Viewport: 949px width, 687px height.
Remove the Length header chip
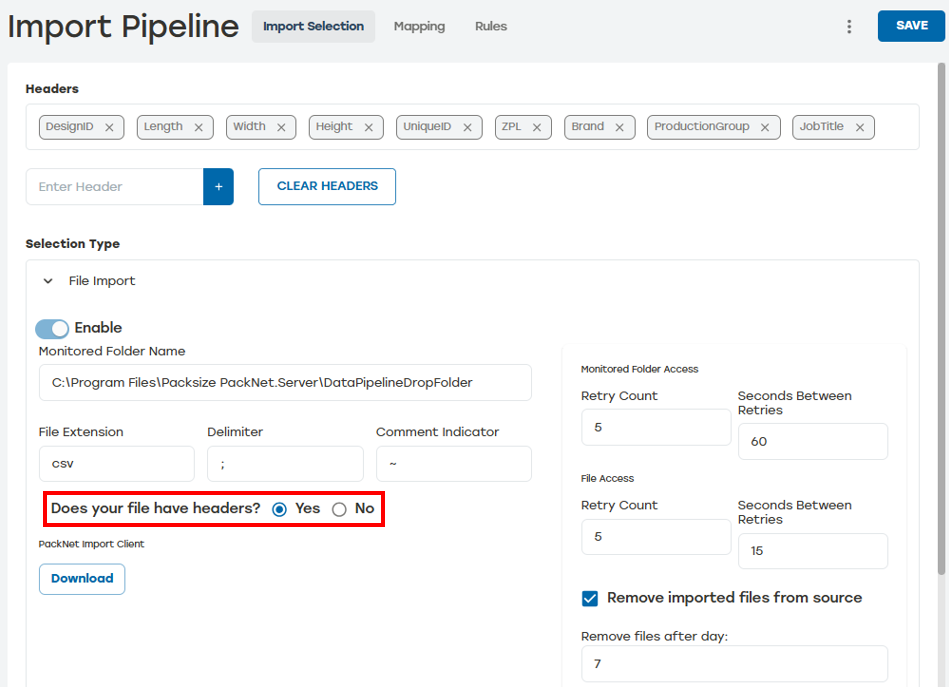(199, 128)
